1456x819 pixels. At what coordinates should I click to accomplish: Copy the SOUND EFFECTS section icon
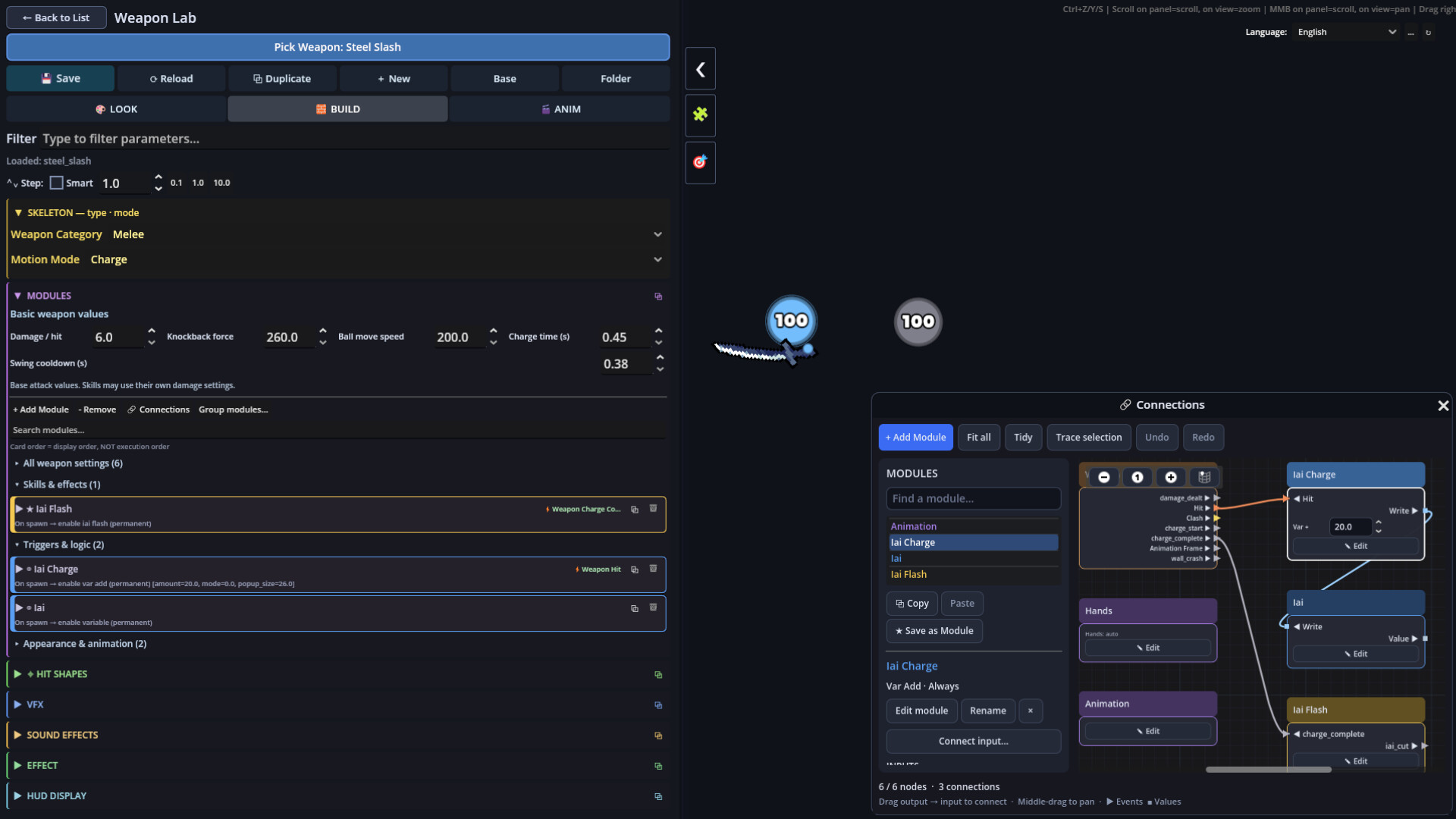tap(658, 736)
